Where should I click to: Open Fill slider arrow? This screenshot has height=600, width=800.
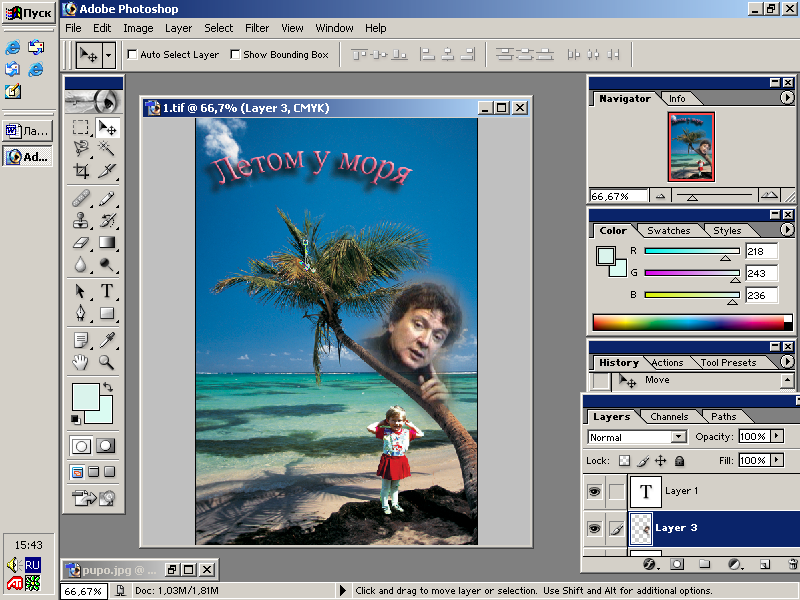click(777, 460)
